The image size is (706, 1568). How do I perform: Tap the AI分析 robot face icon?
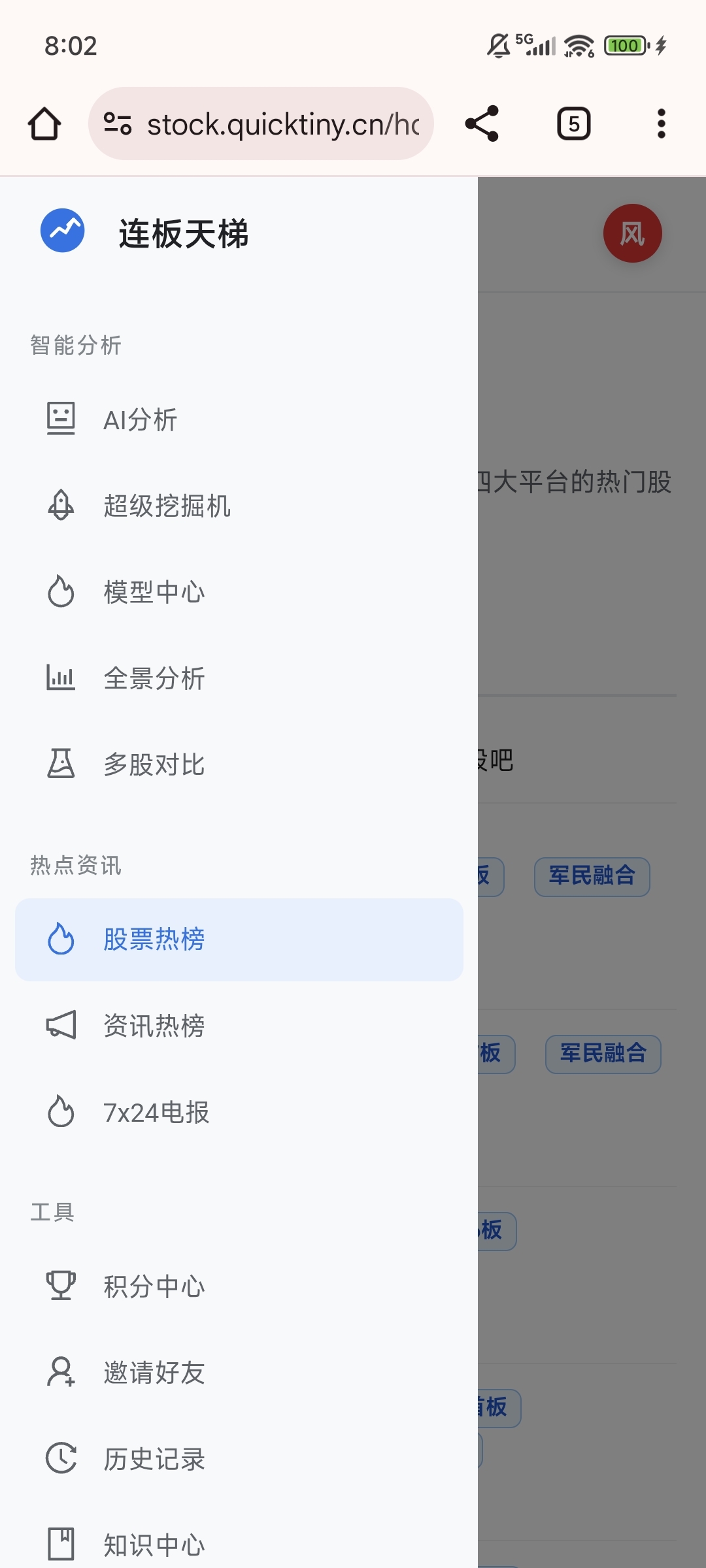pos(61,419)
